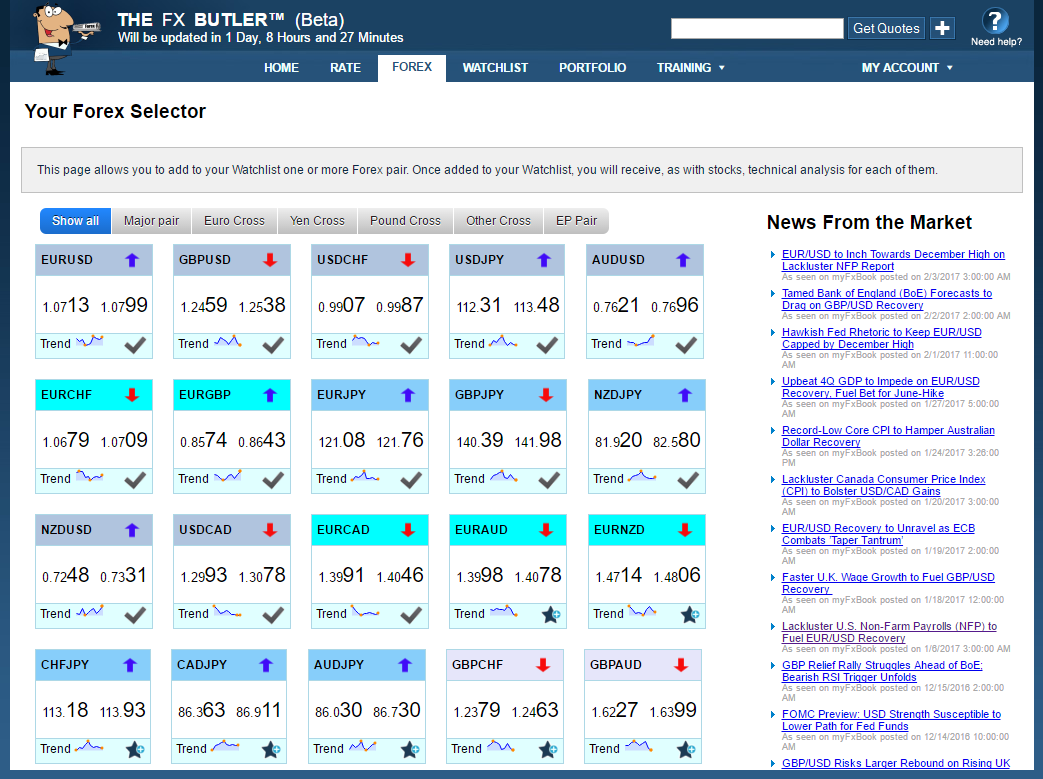Click the GBPCHF pair name
Image resolution: width=1043 pixels, height=779 pixels.
pos(477,665)
